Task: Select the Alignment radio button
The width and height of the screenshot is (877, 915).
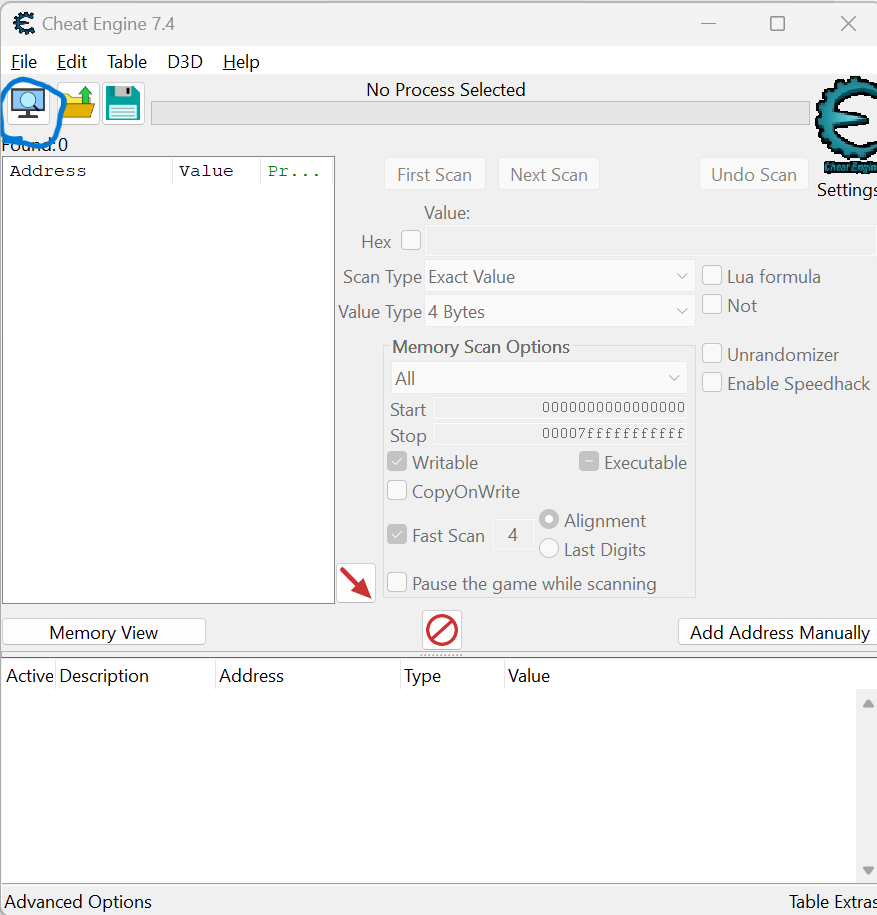Action: (x=549, y=519)
